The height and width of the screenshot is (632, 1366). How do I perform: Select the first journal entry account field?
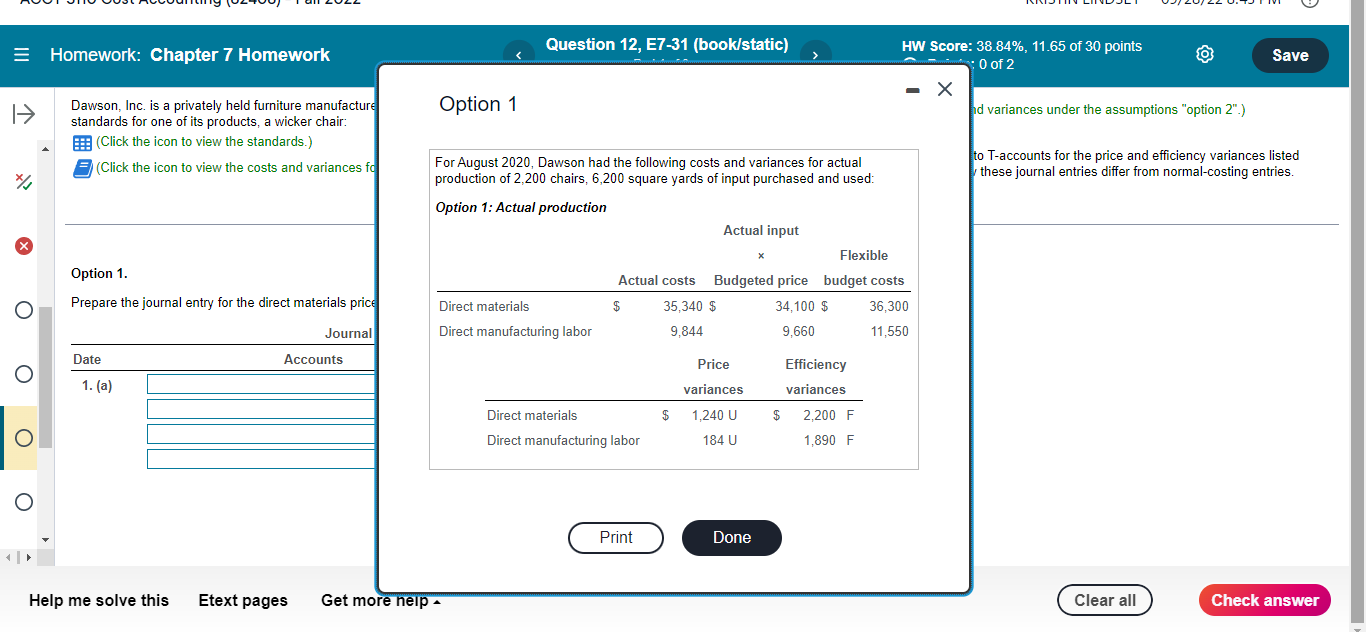tap(262, 384)
